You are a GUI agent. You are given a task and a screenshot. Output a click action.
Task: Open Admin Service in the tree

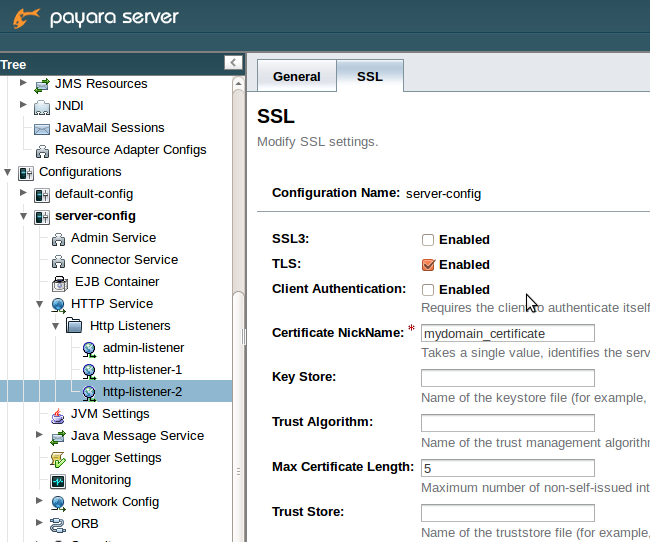pyautogui.click(x=113, y=238)
